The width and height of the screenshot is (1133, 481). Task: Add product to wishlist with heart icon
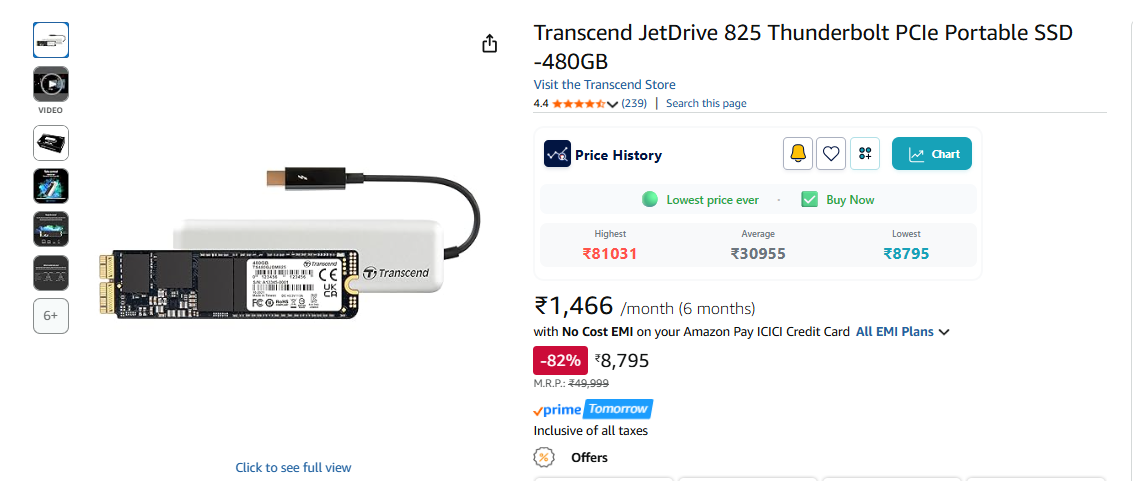tap(831, 153)
